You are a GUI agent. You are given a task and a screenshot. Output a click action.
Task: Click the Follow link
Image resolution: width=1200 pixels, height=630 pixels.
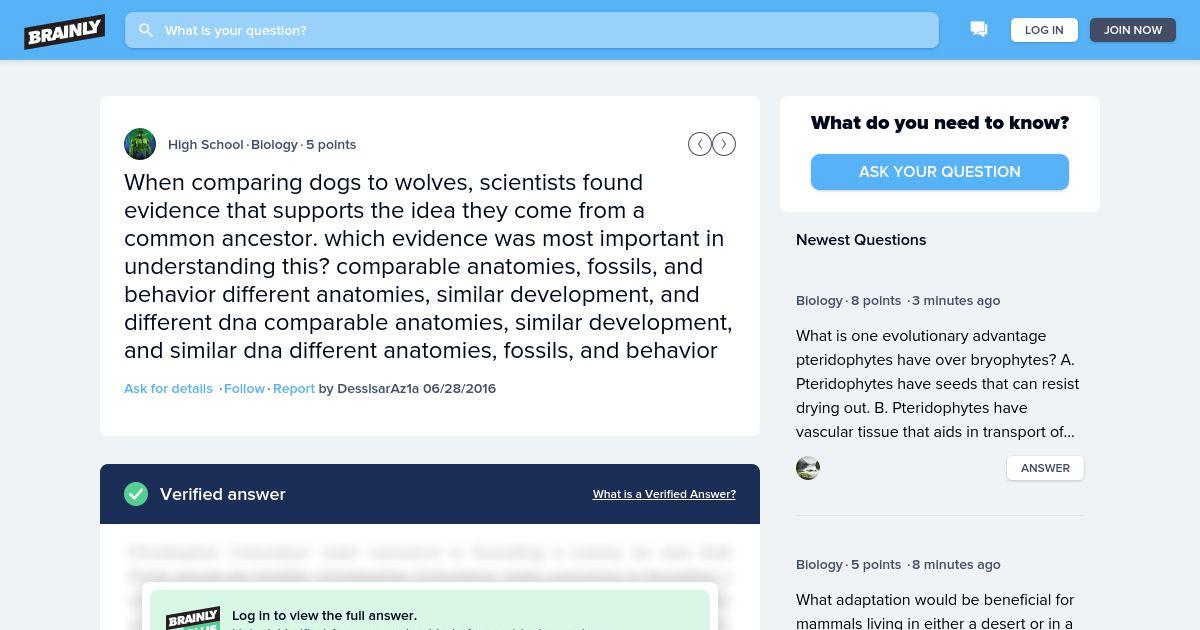[244, 388]
